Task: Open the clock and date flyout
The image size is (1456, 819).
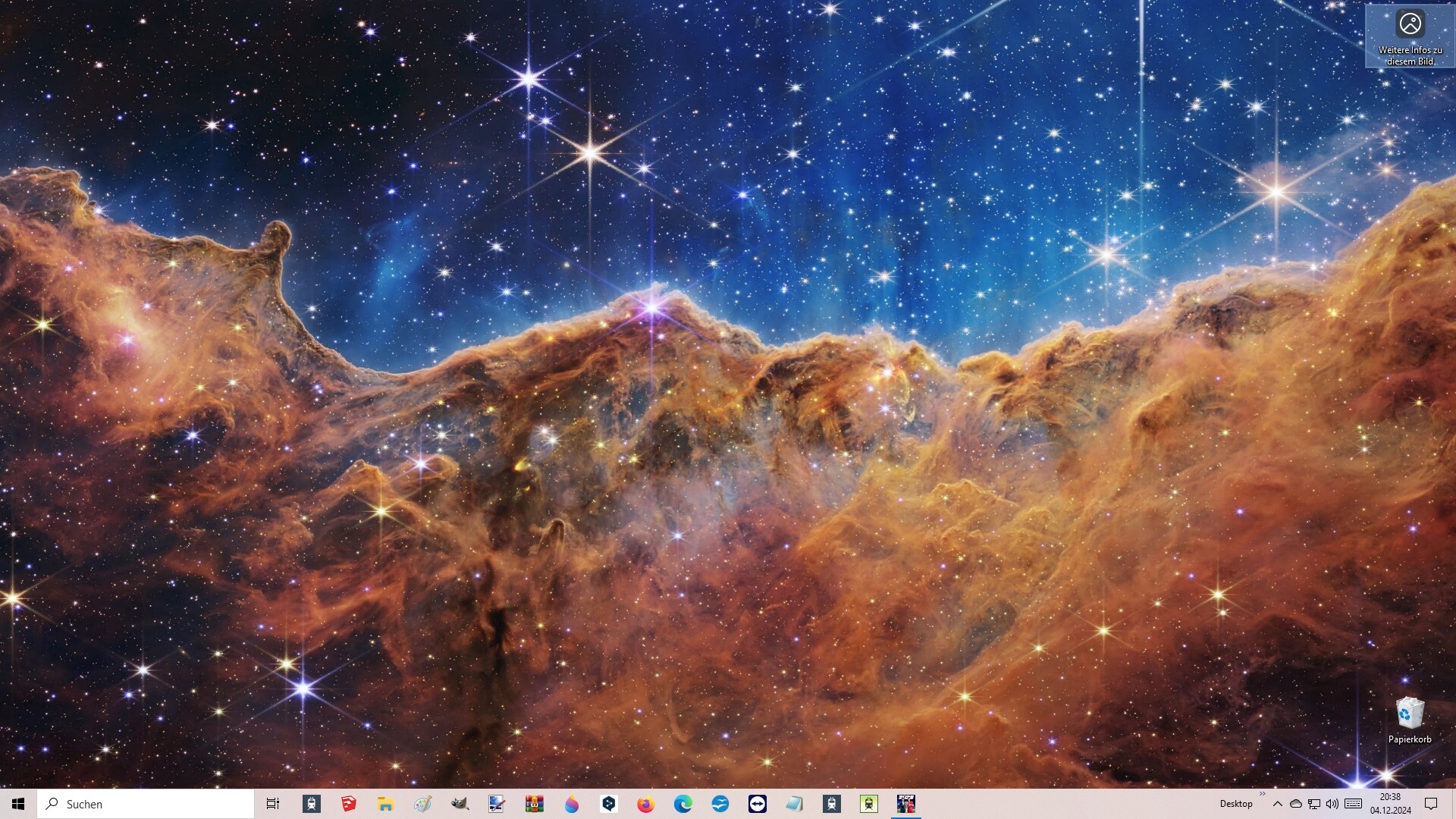Action: (1390, 804)
